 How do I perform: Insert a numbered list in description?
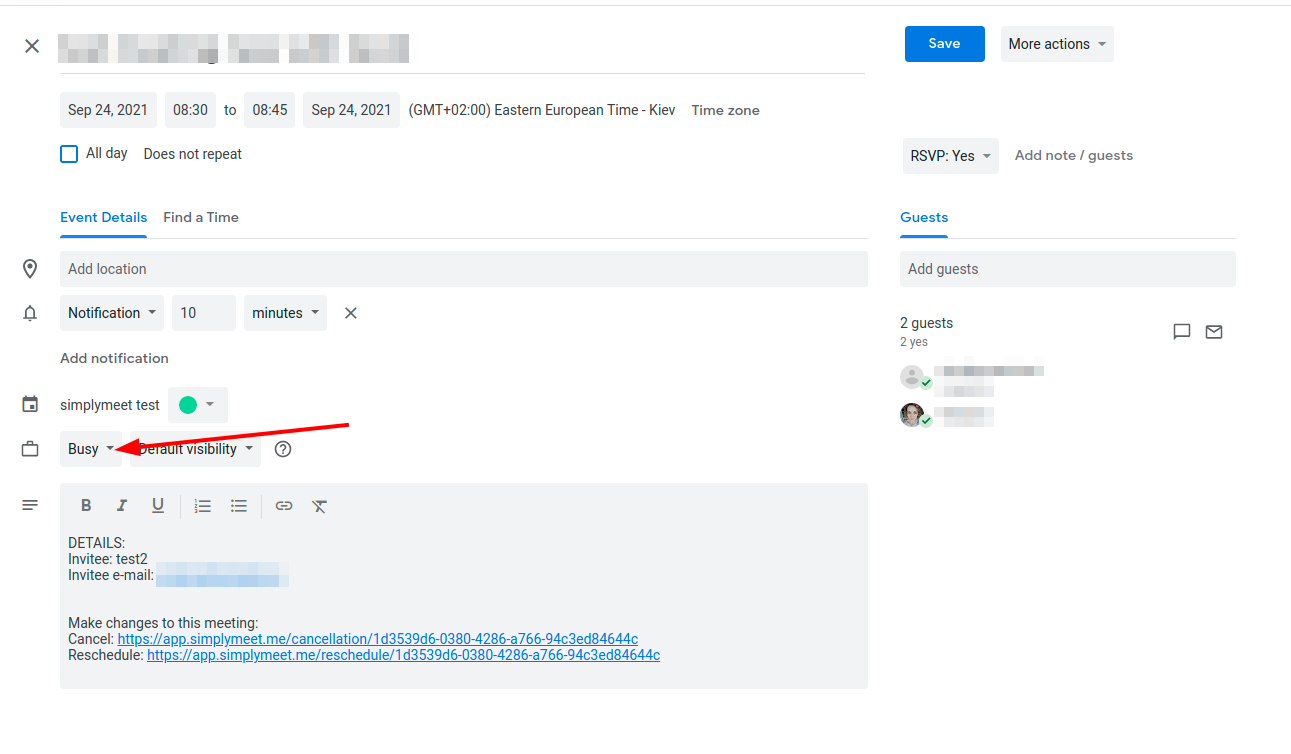tap(203, 506)
